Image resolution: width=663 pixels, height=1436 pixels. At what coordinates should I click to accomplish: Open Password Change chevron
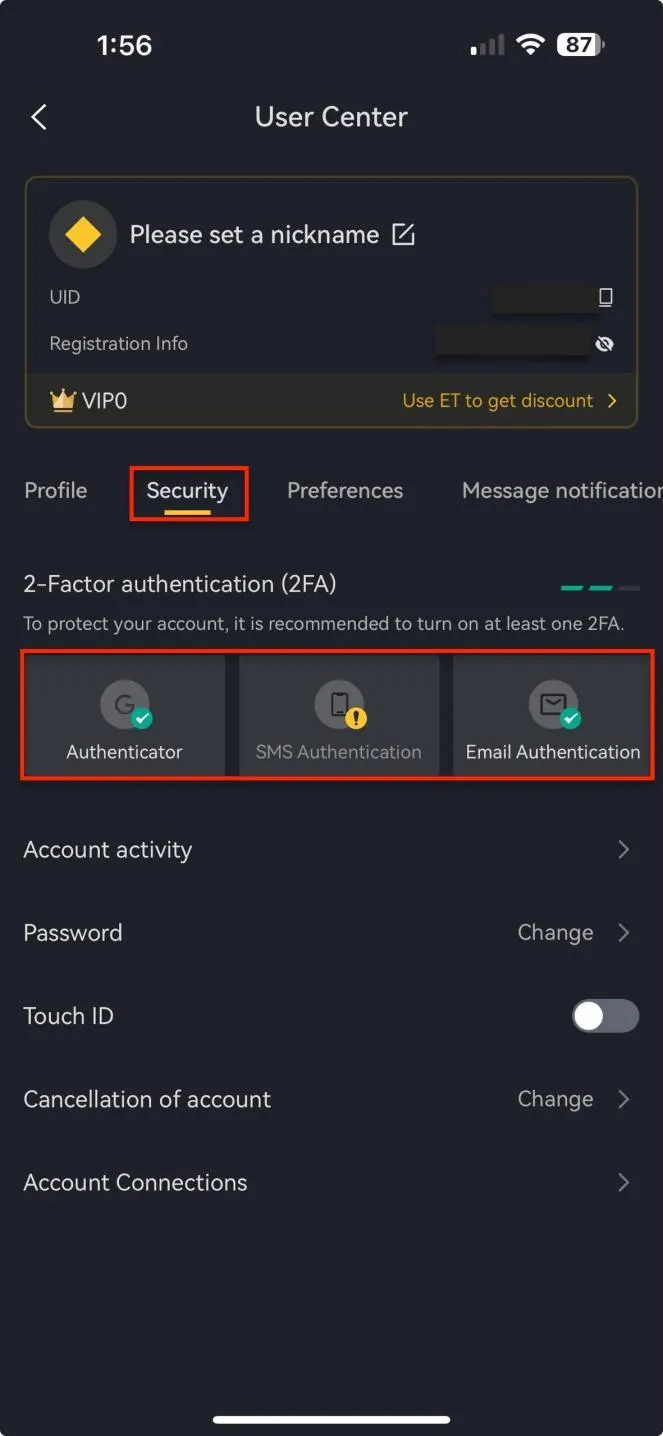click(x=624, y=933)
